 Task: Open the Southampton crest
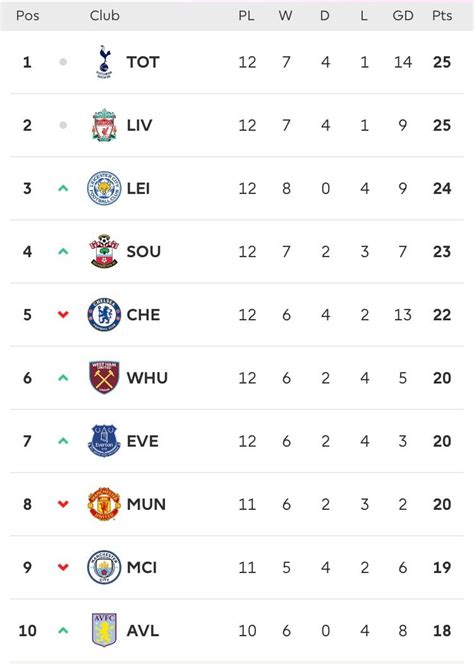point(104,251)
